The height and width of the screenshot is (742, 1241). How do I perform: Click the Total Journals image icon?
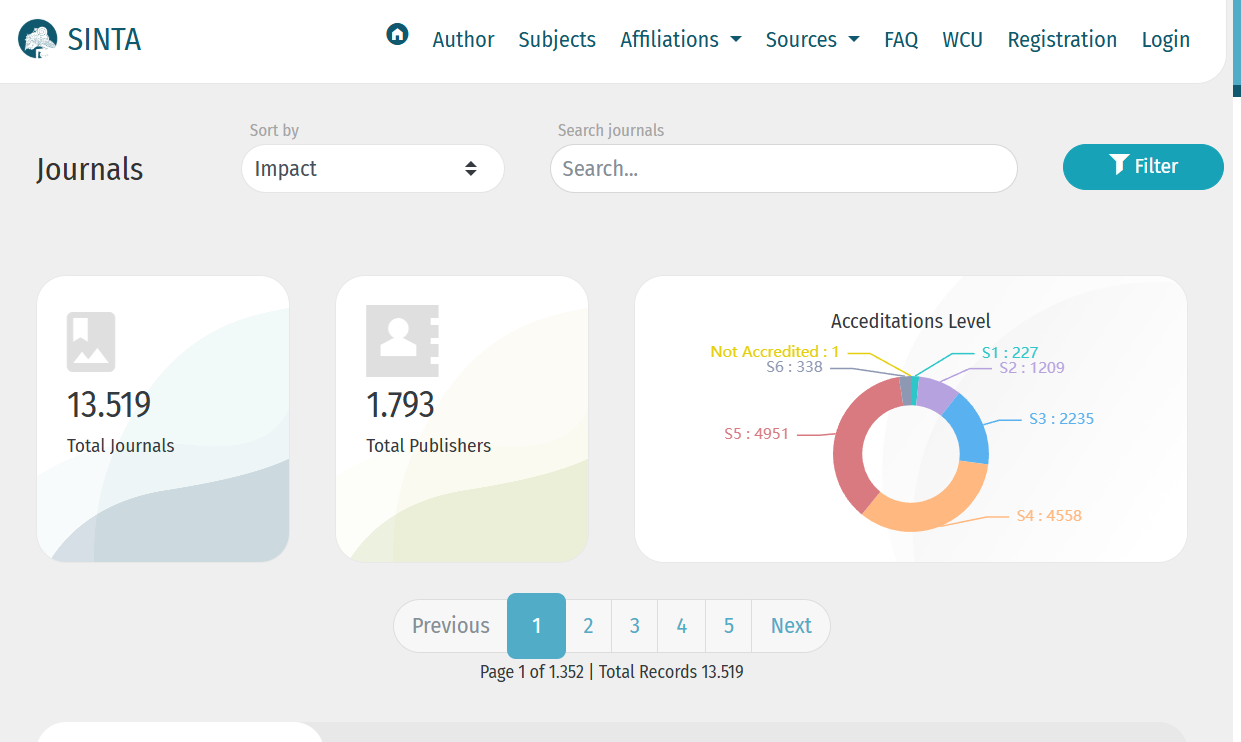coord(91,342)
